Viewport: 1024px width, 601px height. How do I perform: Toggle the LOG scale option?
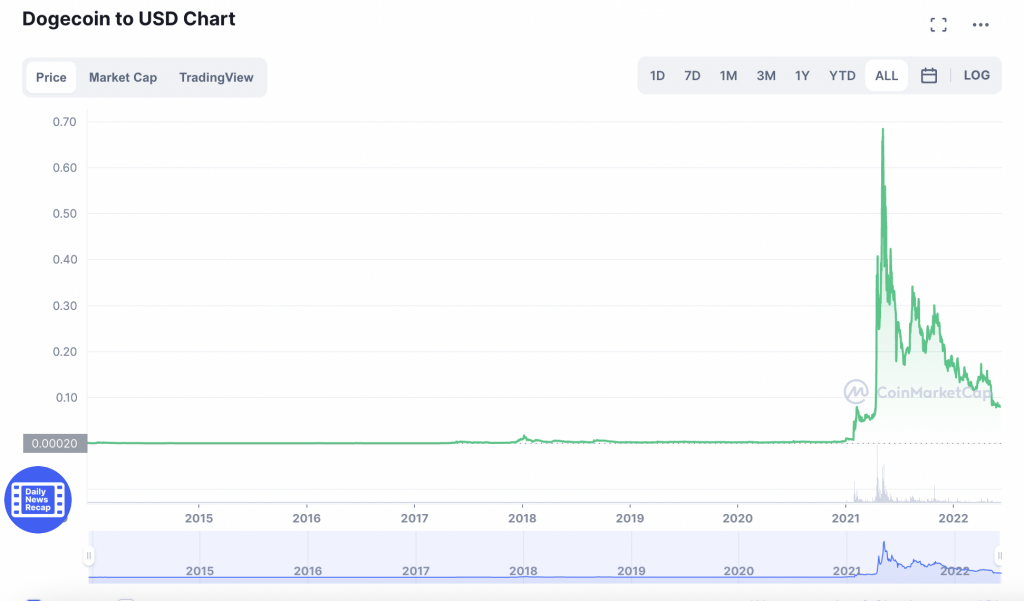(x=976, y=76)
